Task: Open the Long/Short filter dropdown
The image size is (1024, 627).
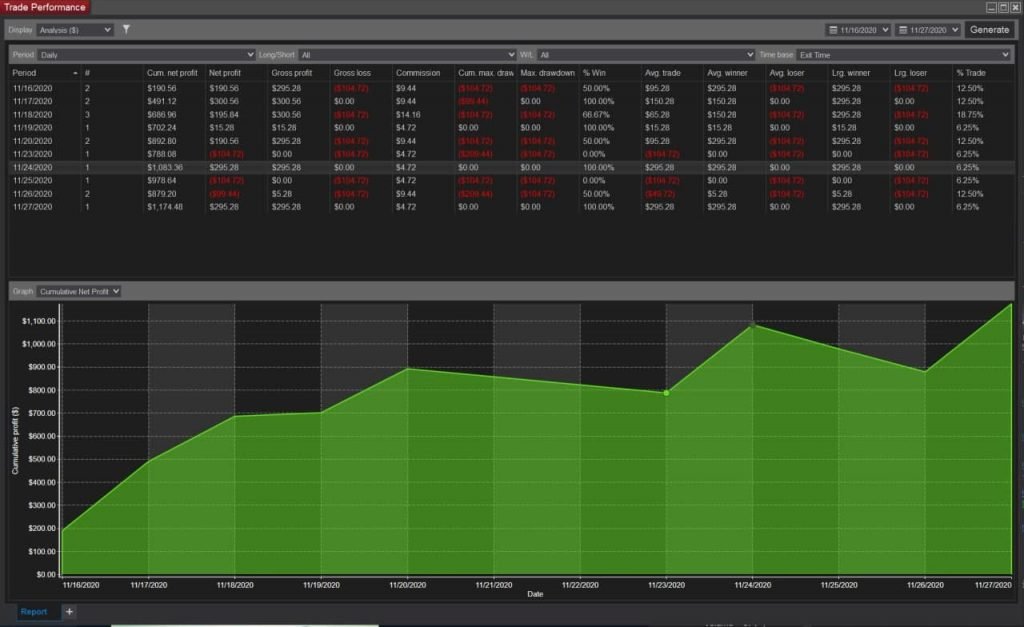Action: tap(407, 55)
